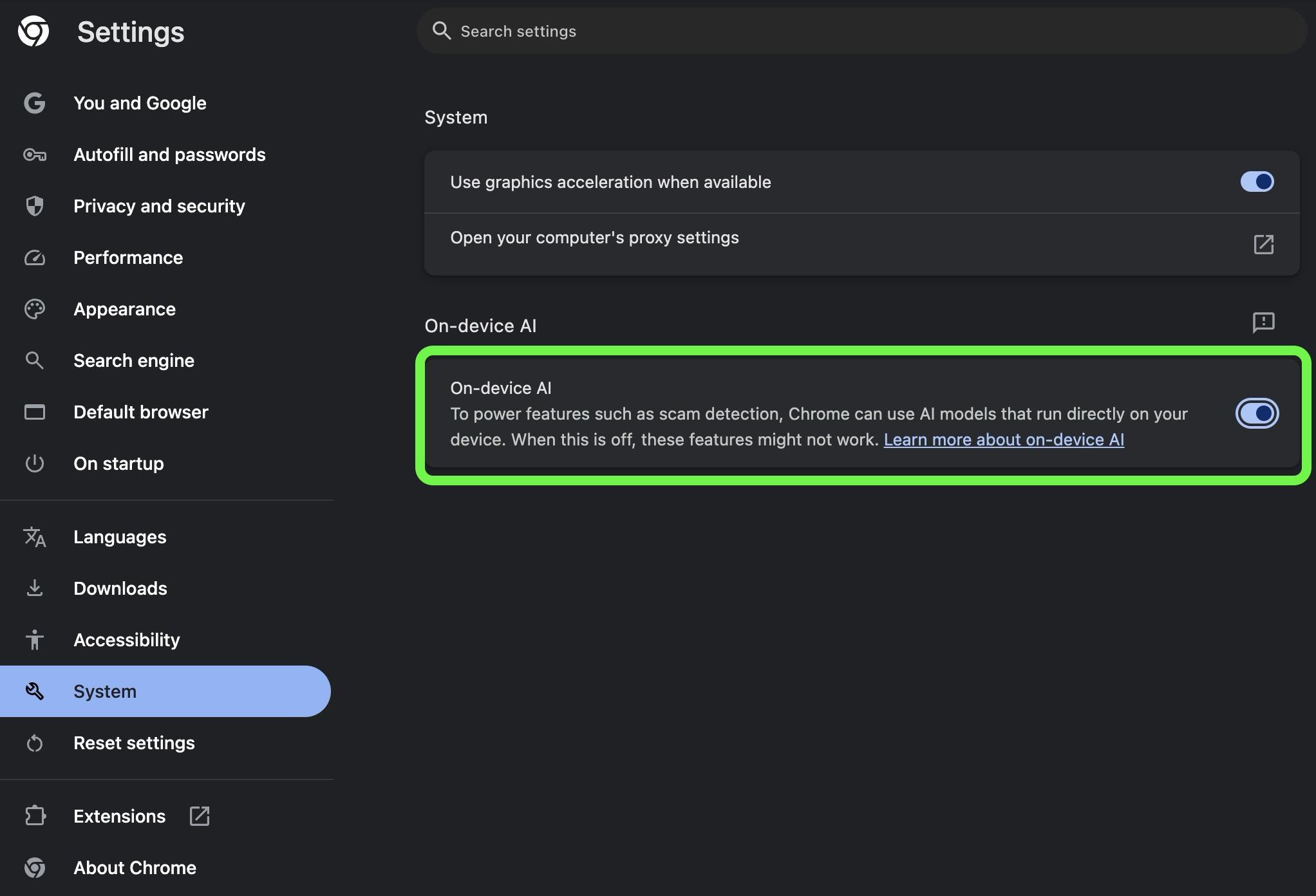1316x896 pixels.
Task: Open Appearance settings
Action: point(165,309)
